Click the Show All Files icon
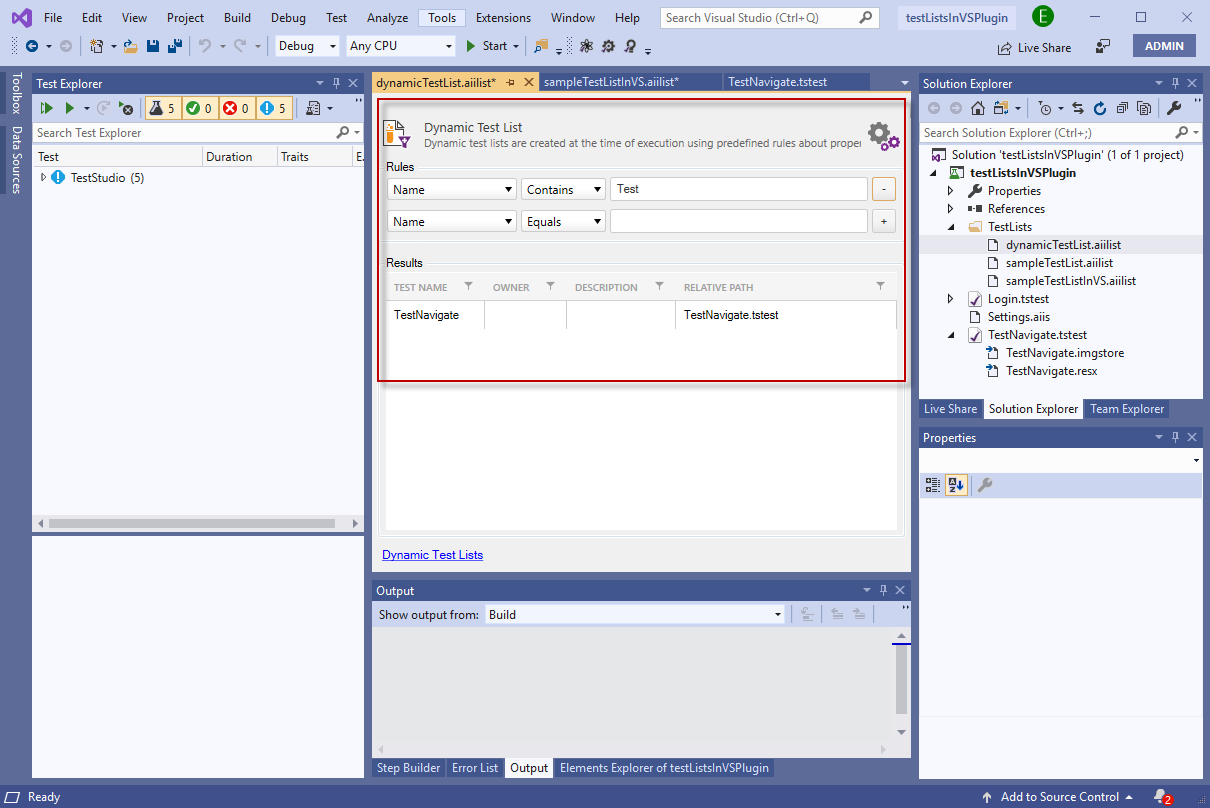The image size is (1210, 808). (x=1144, y=108)
